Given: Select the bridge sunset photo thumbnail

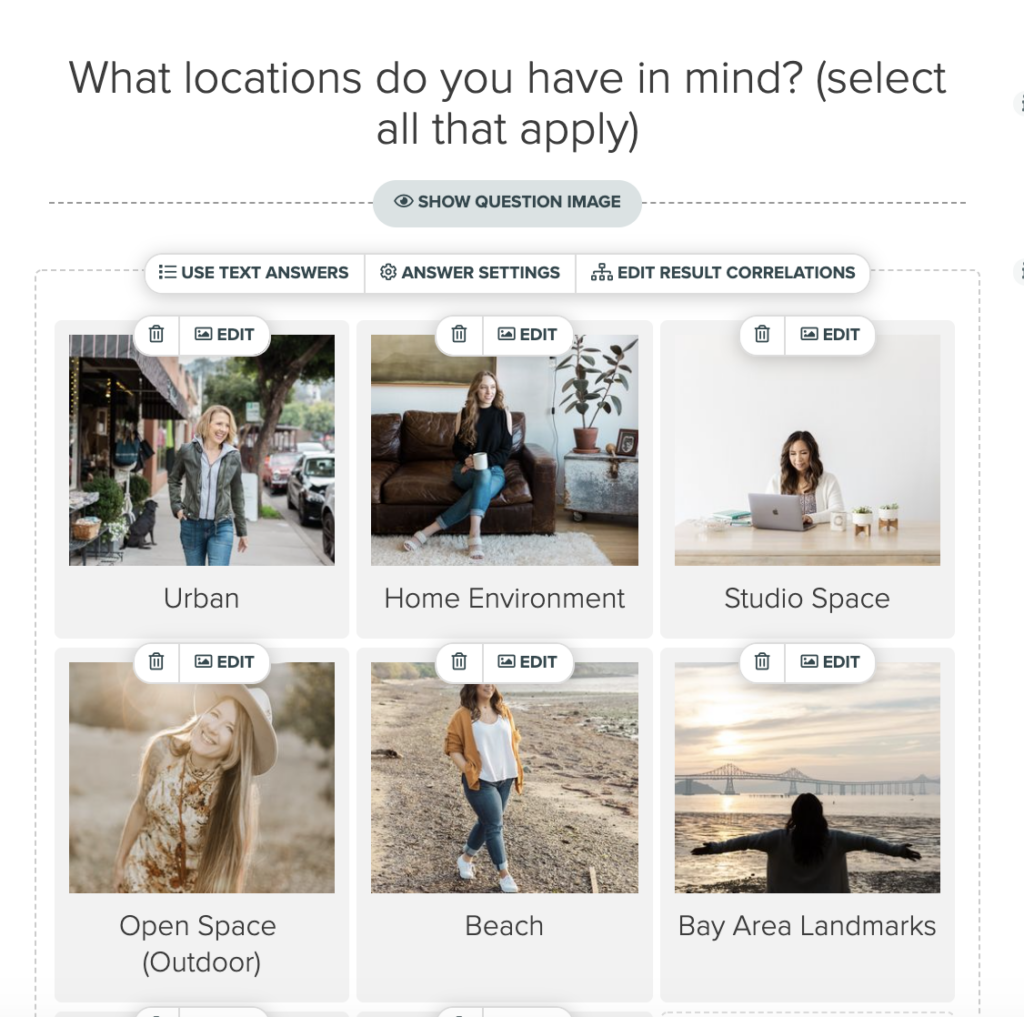Looking at the screenshot, I should 807,777.
